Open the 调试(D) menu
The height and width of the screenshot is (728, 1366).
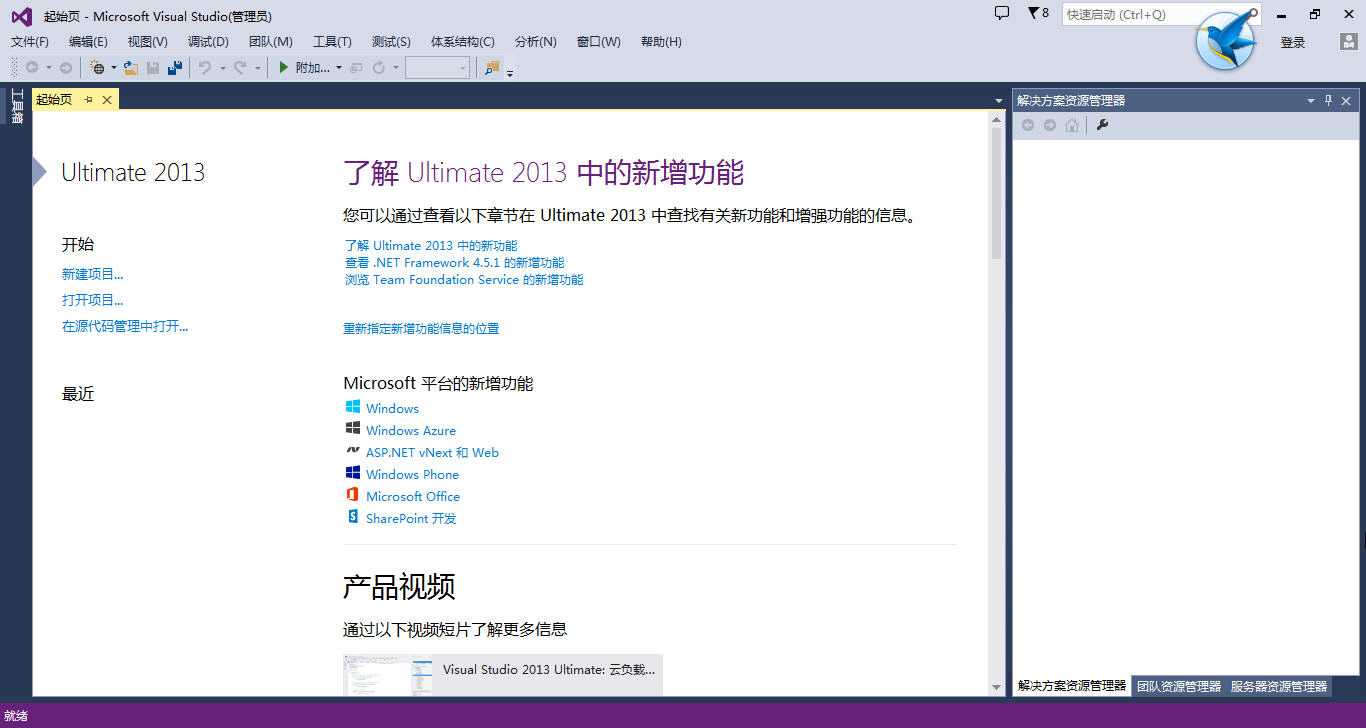click(x=208, y=42)
